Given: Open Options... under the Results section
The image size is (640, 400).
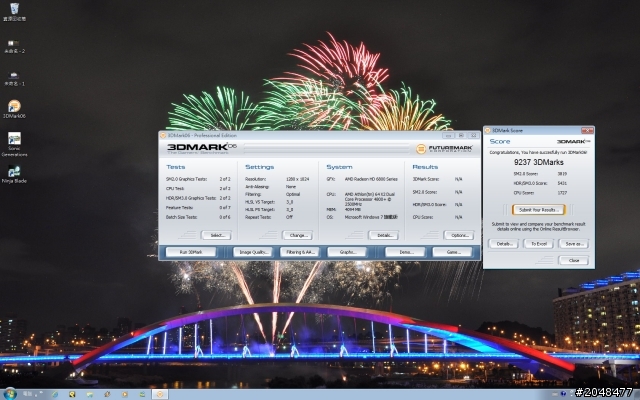Looking at the screenshot, I should pyautogui.click(x=458, y=235).
